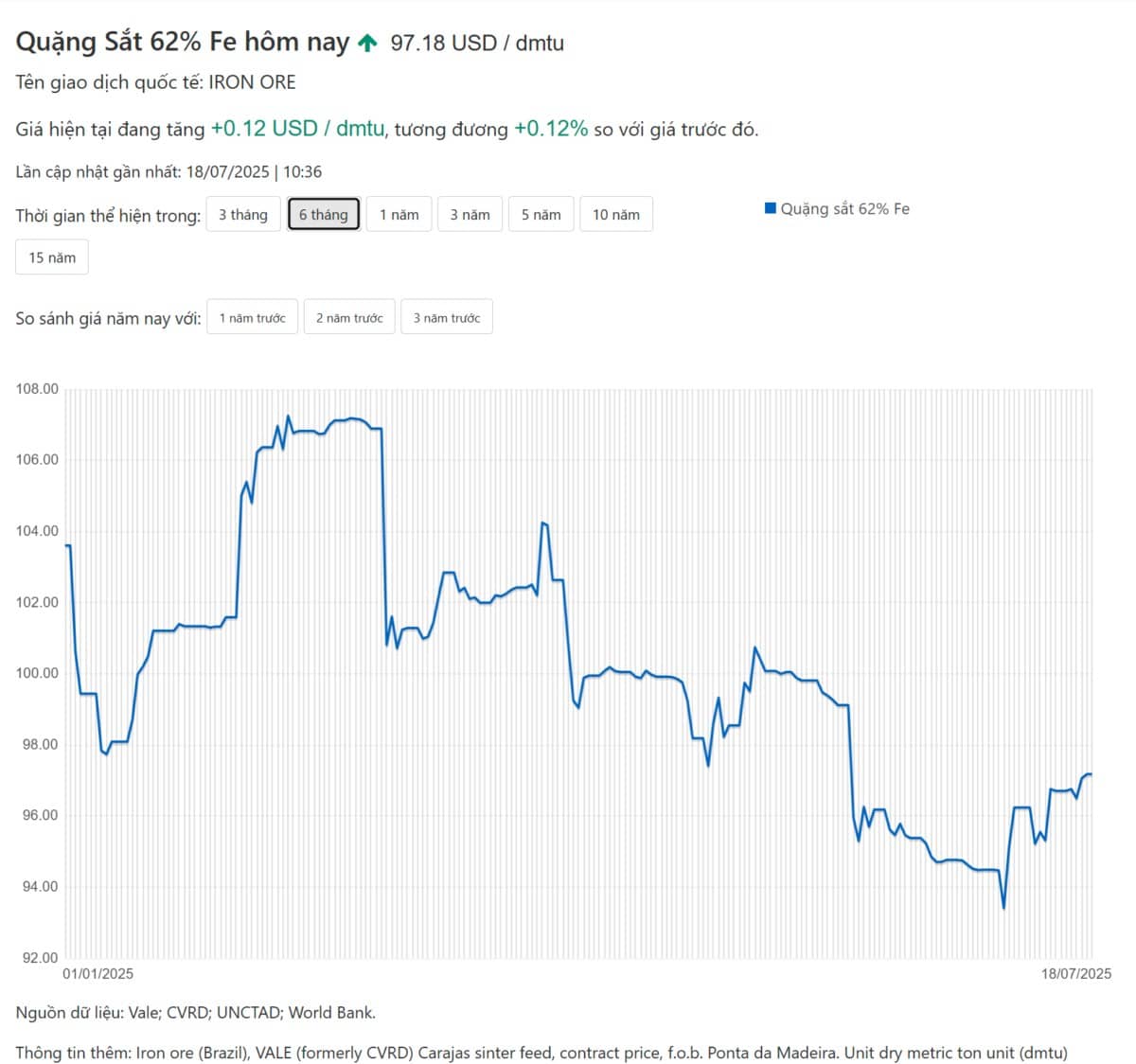The width and height of the screenshot is (1136, 1064).
Task: Click the 01/01/2025 start date label
Action: [98, 973]
